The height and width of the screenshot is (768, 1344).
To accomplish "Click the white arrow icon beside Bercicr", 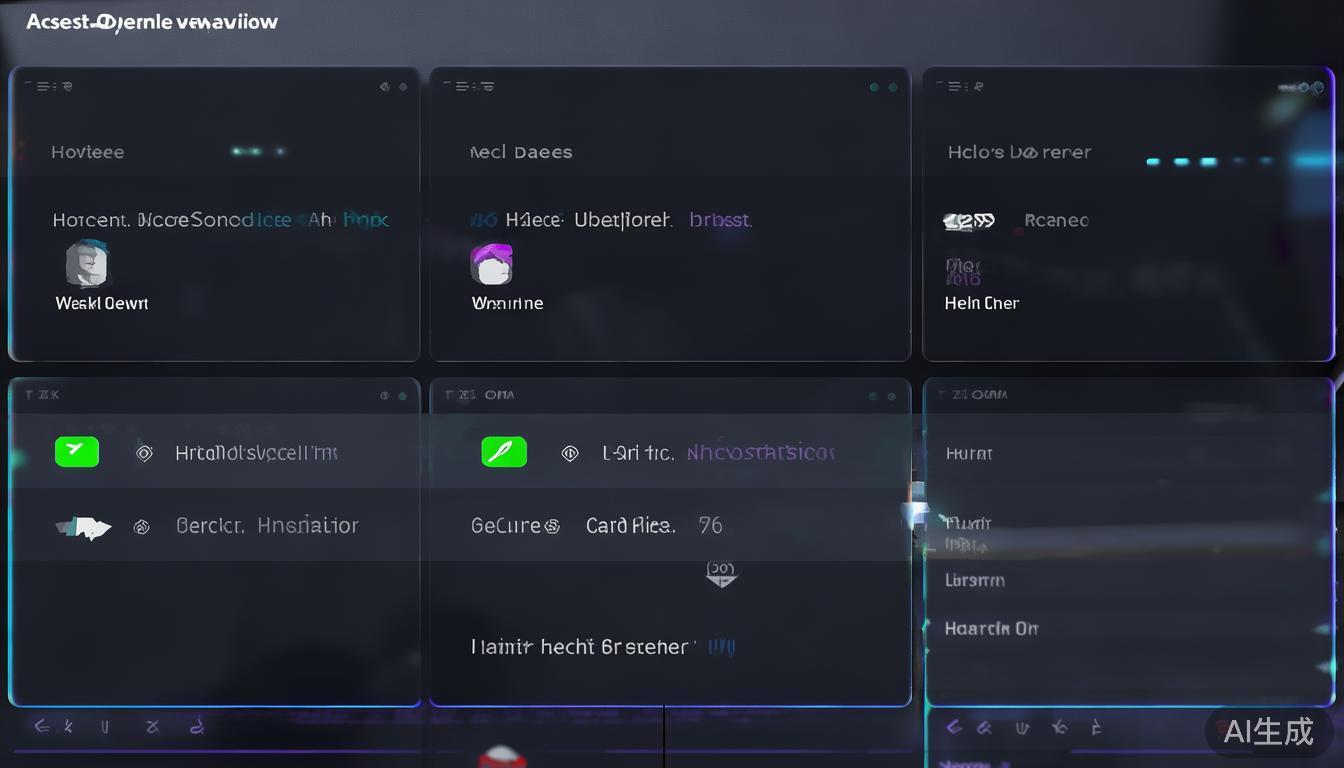I will pos(84,527).
